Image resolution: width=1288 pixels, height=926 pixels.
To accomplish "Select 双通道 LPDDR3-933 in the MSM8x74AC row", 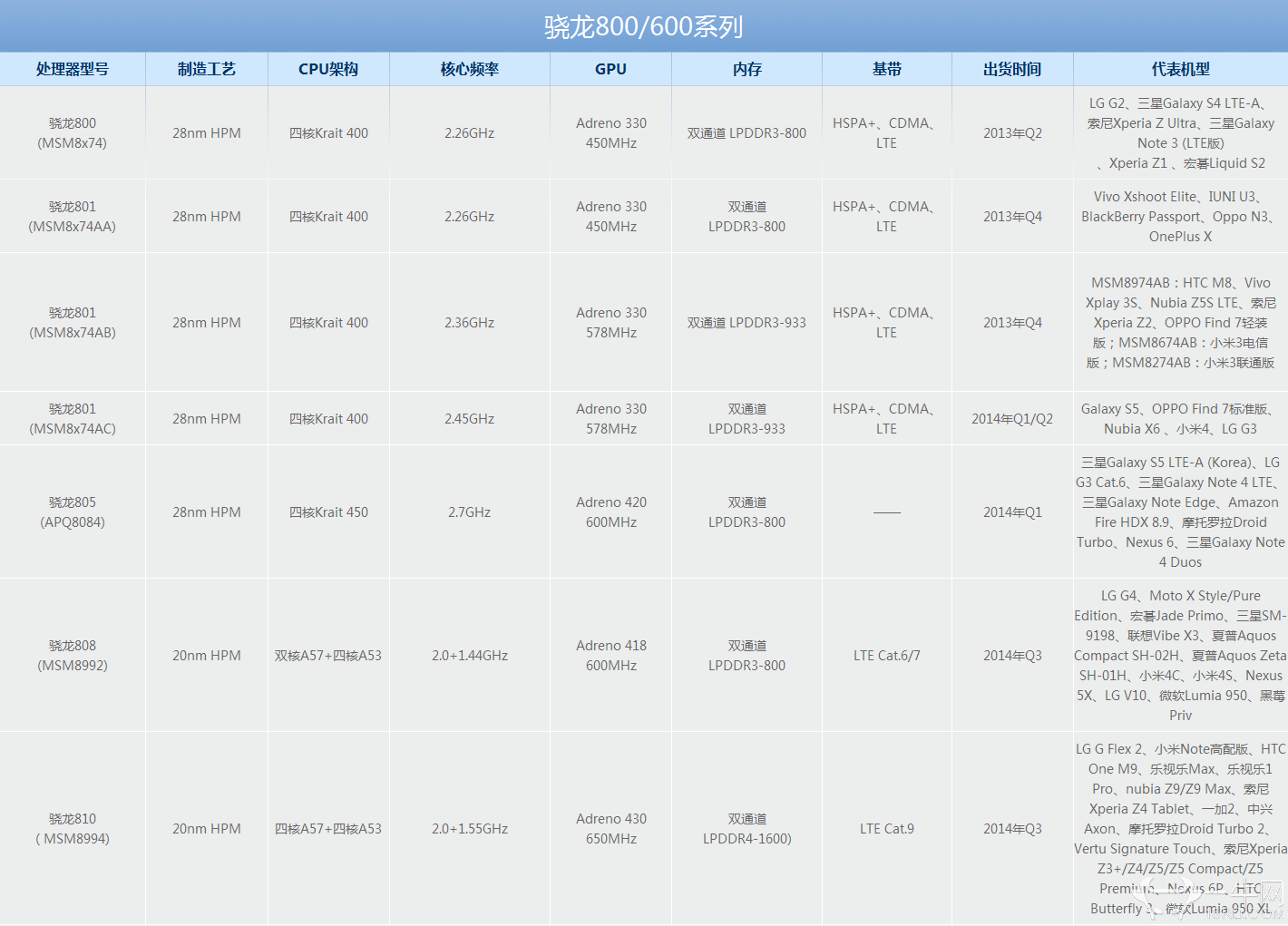I will pos(747,419).
